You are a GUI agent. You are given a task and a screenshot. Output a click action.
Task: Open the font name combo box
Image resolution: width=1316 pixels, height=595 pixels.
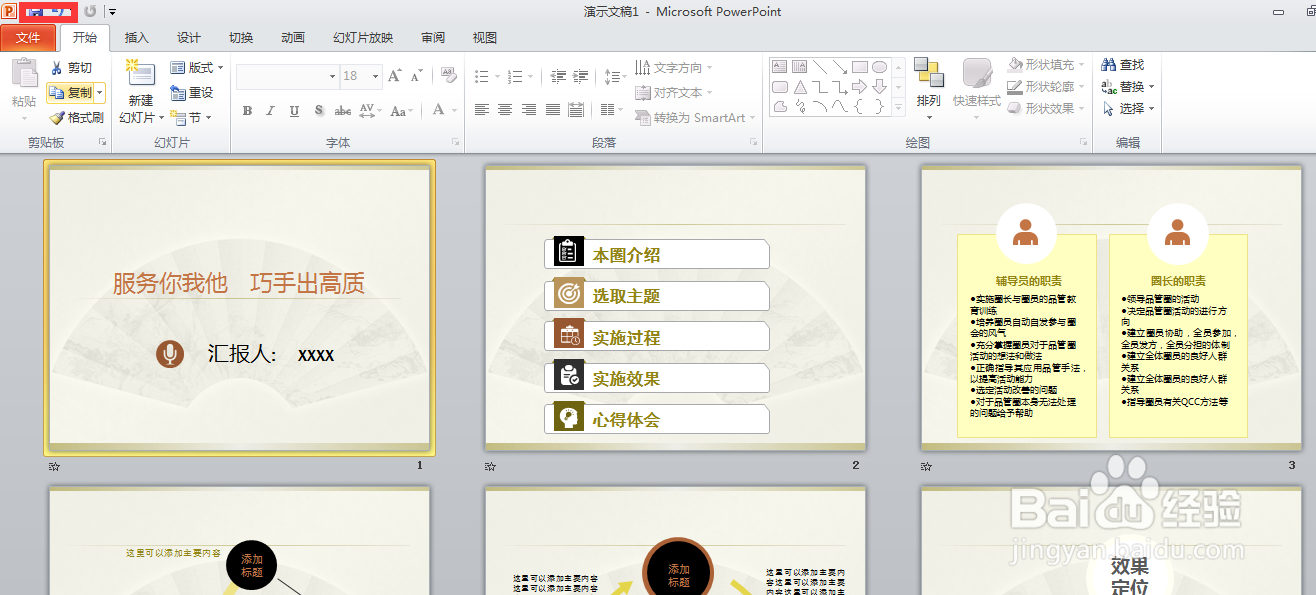tap(288, 76)
